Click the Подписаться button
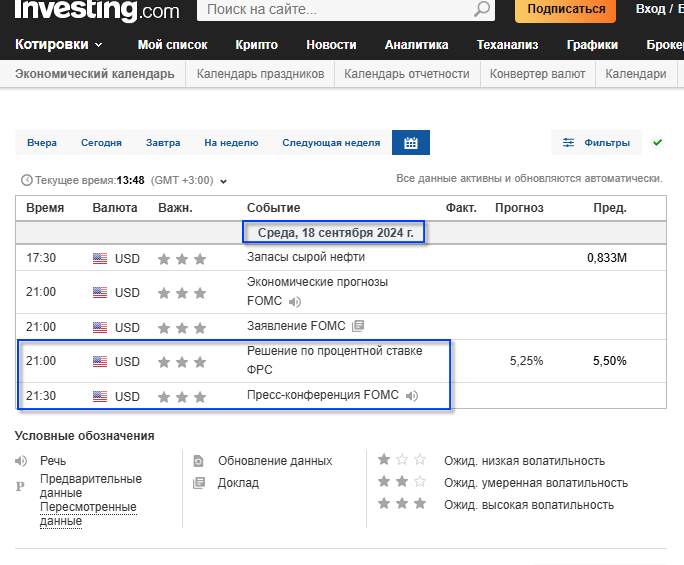Screen dimensions: 684x565 coord(566,9)
